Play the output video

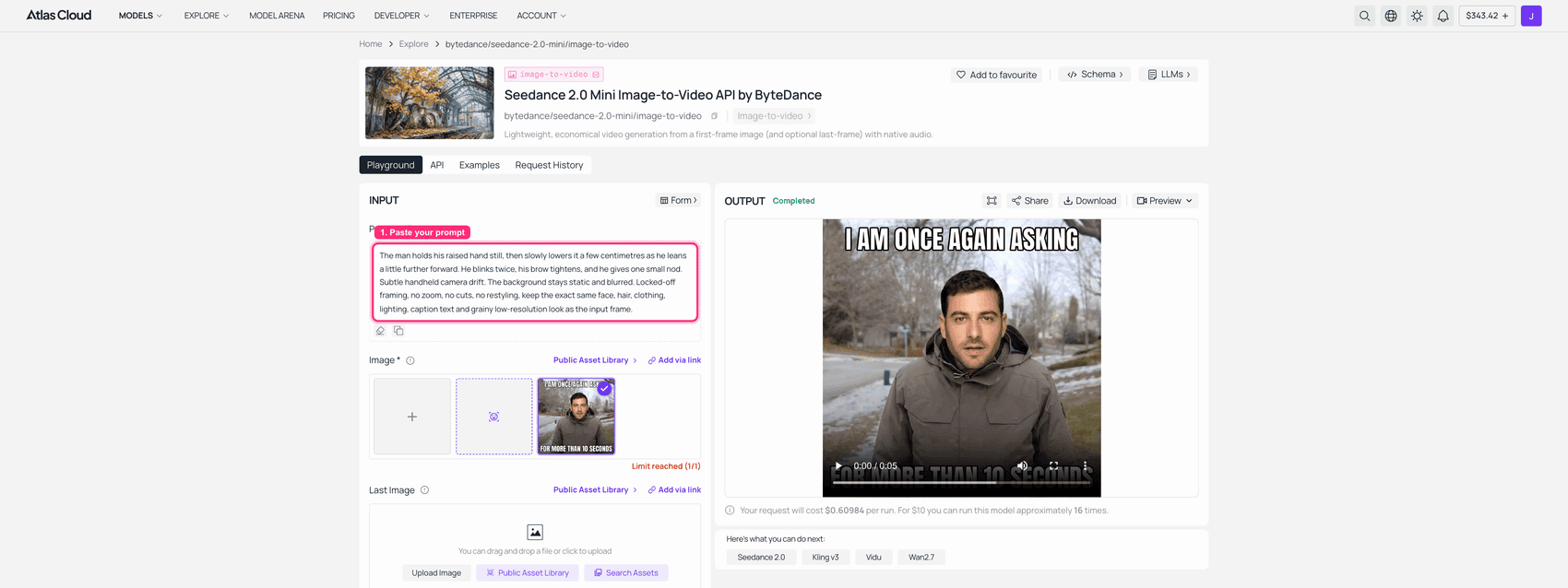pyautogui.click(x=837, y=466)
